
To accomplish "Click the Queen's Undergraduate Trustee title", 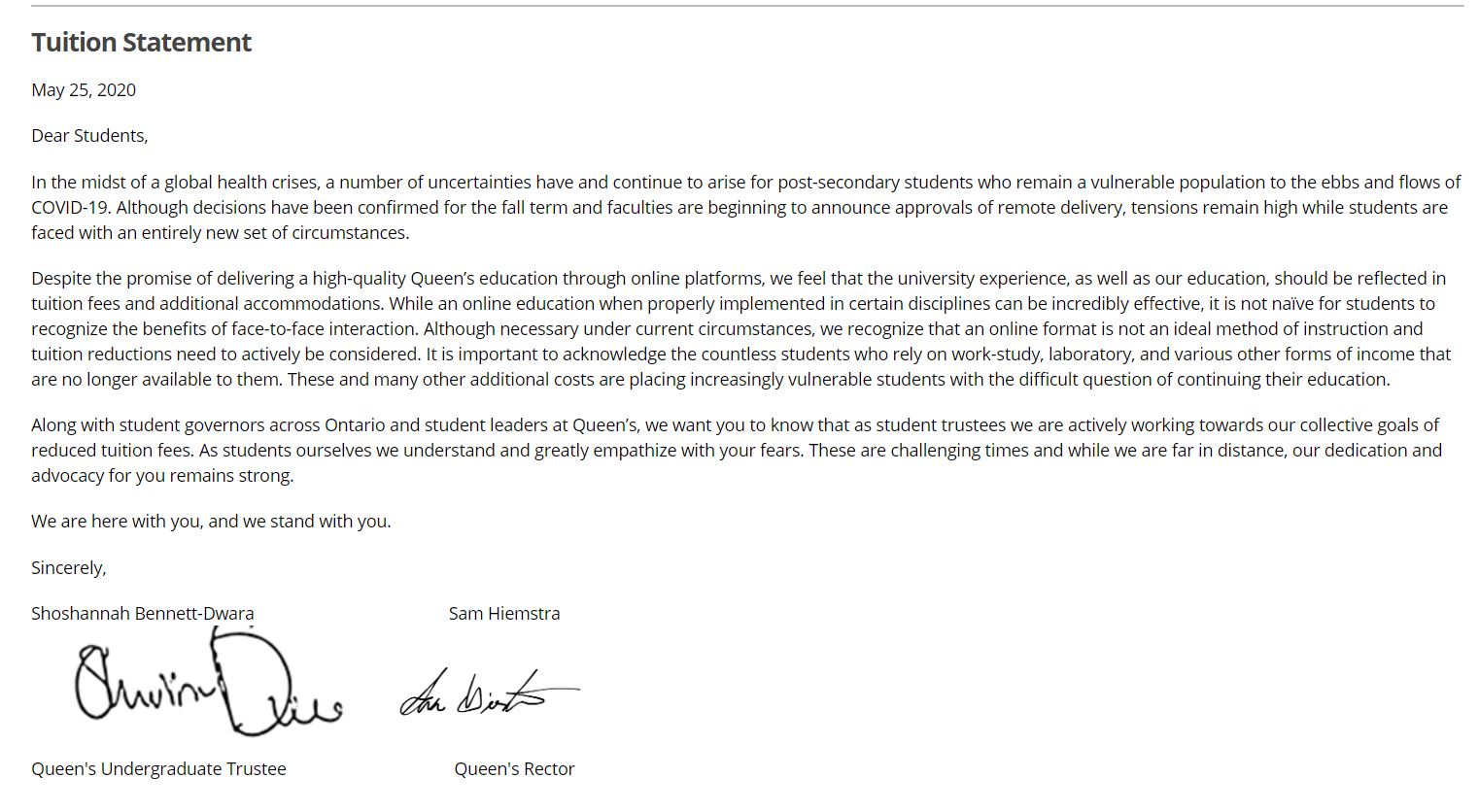I will [158, 769].
